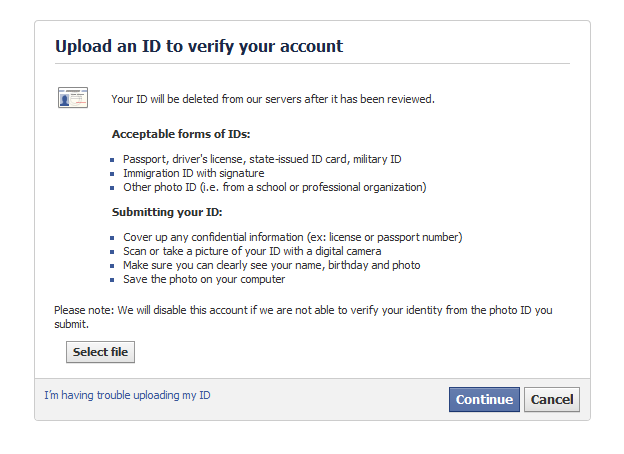
Task: Click the bullet marker before the Passport line
Action: click(x=112, y=160)
